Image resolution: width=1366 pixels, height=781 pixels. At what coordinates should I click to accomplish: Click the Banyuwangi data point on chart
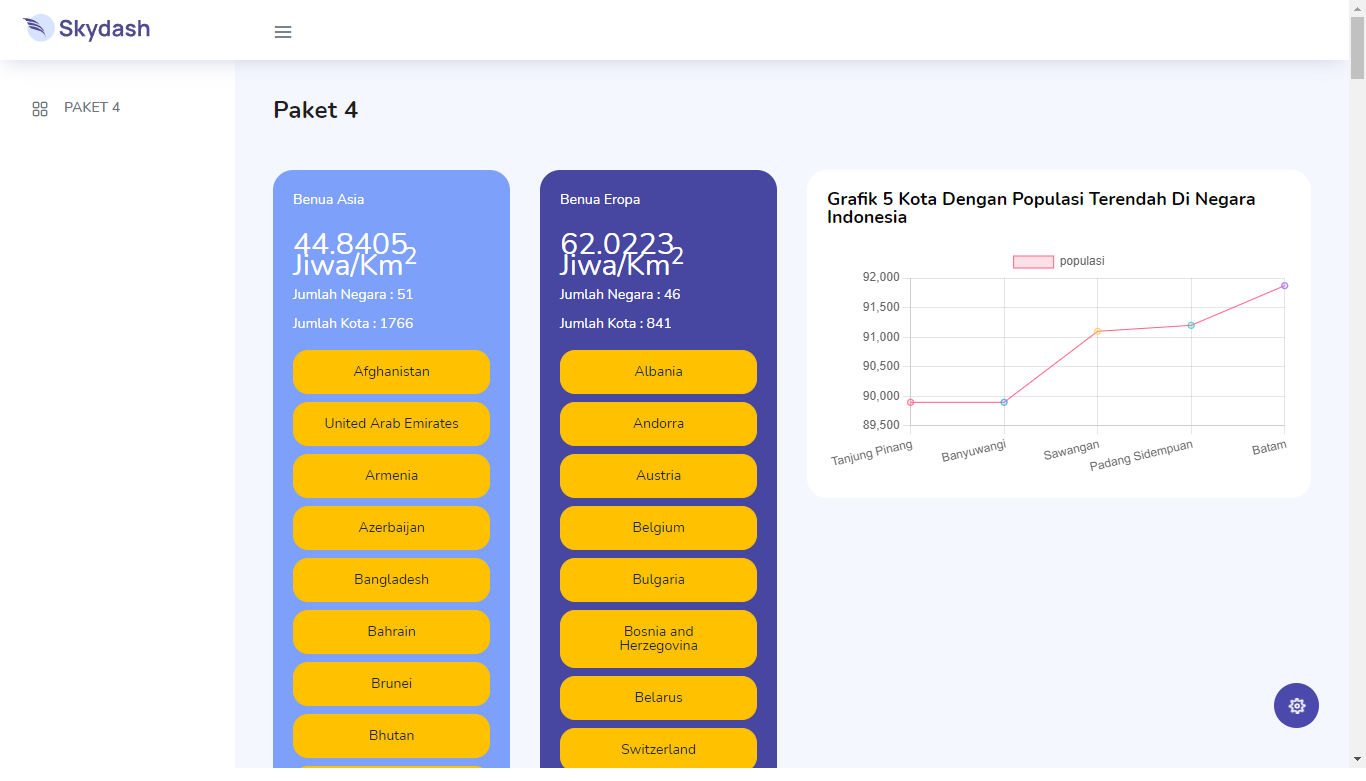click(x=1004, y=402)
